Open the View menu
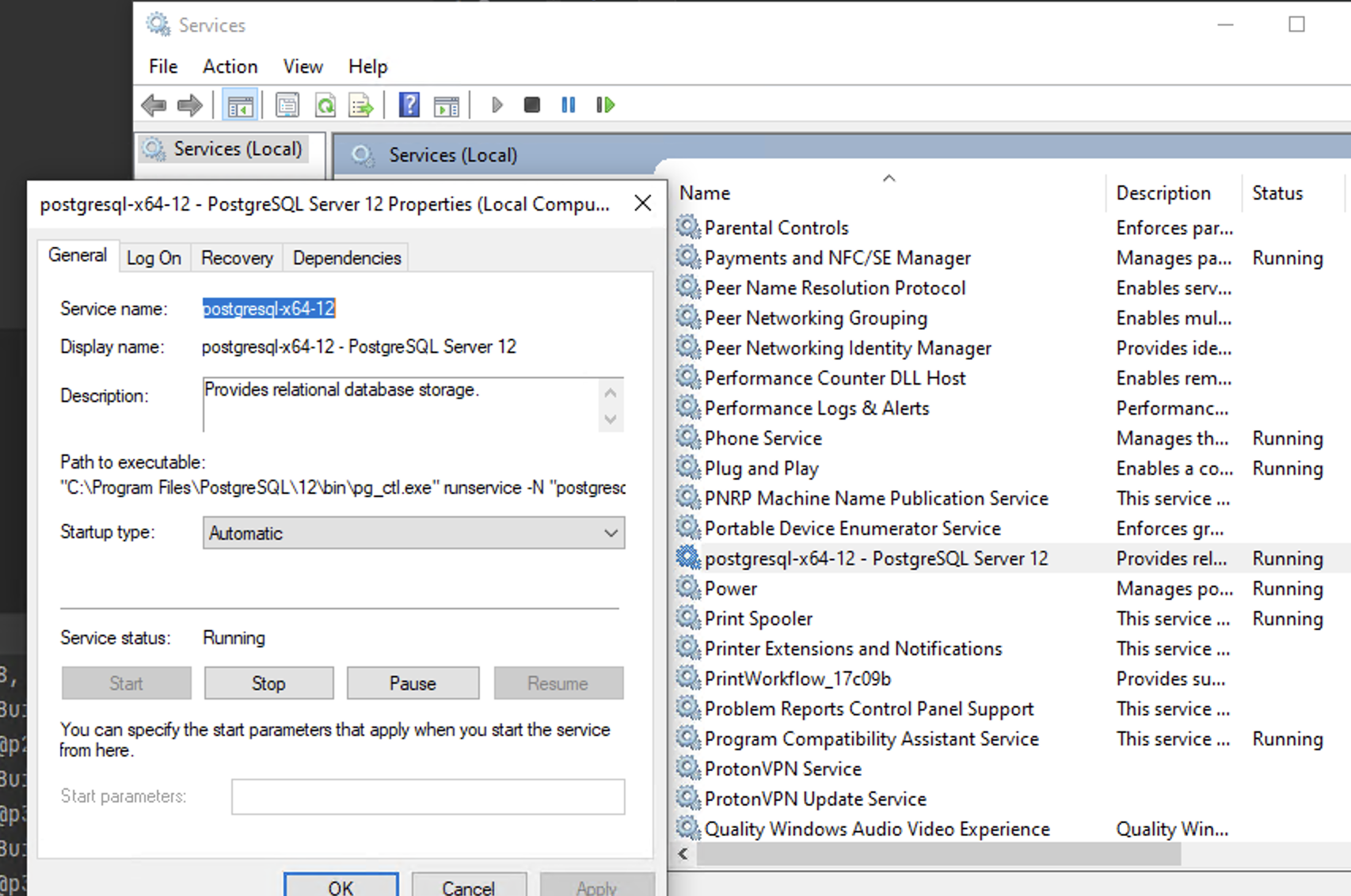The height and width of the screenshot is (896, 1351). (x=303, y=66)
